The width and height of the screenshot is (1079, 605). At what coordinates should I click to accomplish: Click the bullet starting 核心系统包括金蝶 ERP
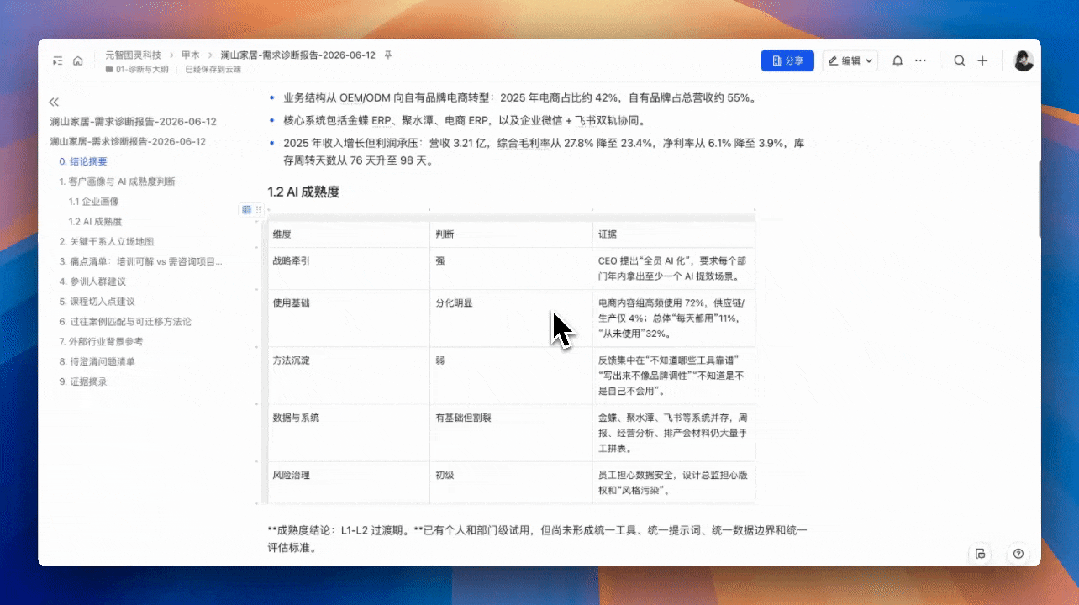coord(466,120)
